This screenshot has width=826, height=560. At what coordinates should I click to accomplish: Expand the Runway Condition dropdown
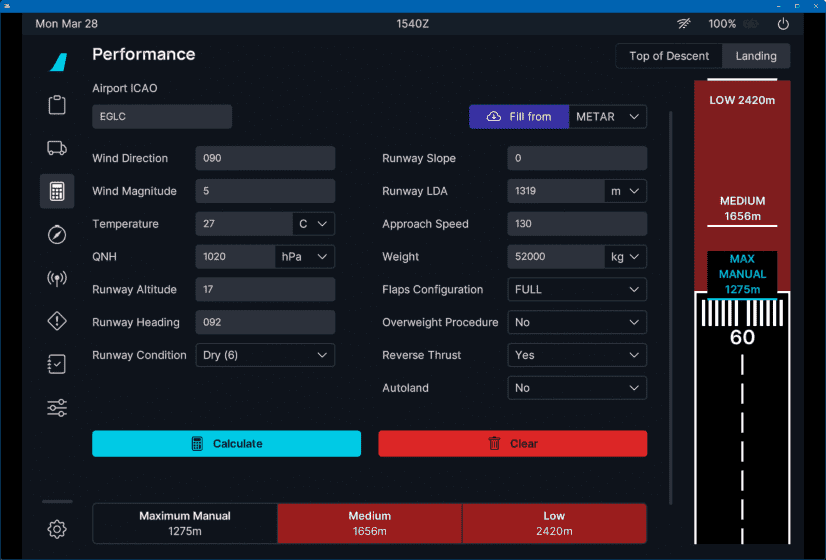pos(265,355)
